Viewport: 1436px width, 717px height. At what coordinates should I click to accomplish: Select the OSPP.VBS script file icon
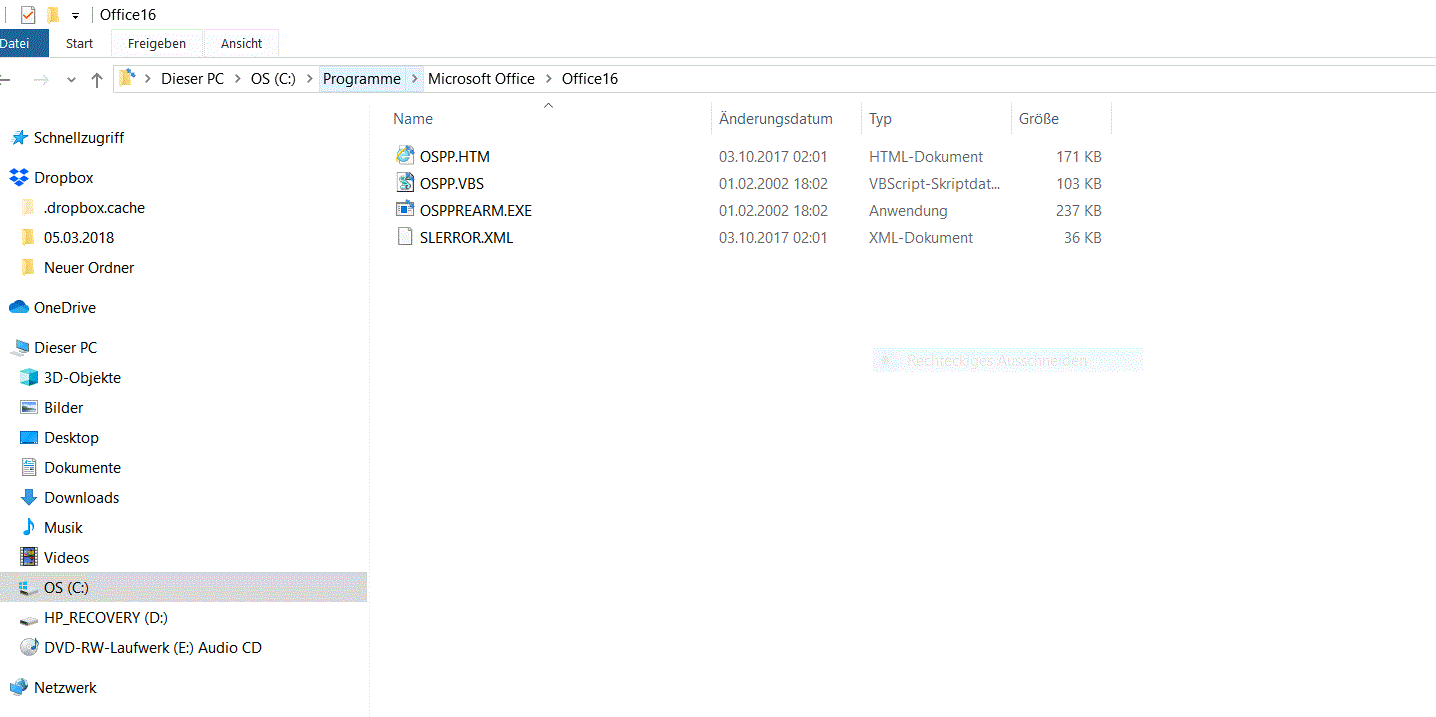404,183
